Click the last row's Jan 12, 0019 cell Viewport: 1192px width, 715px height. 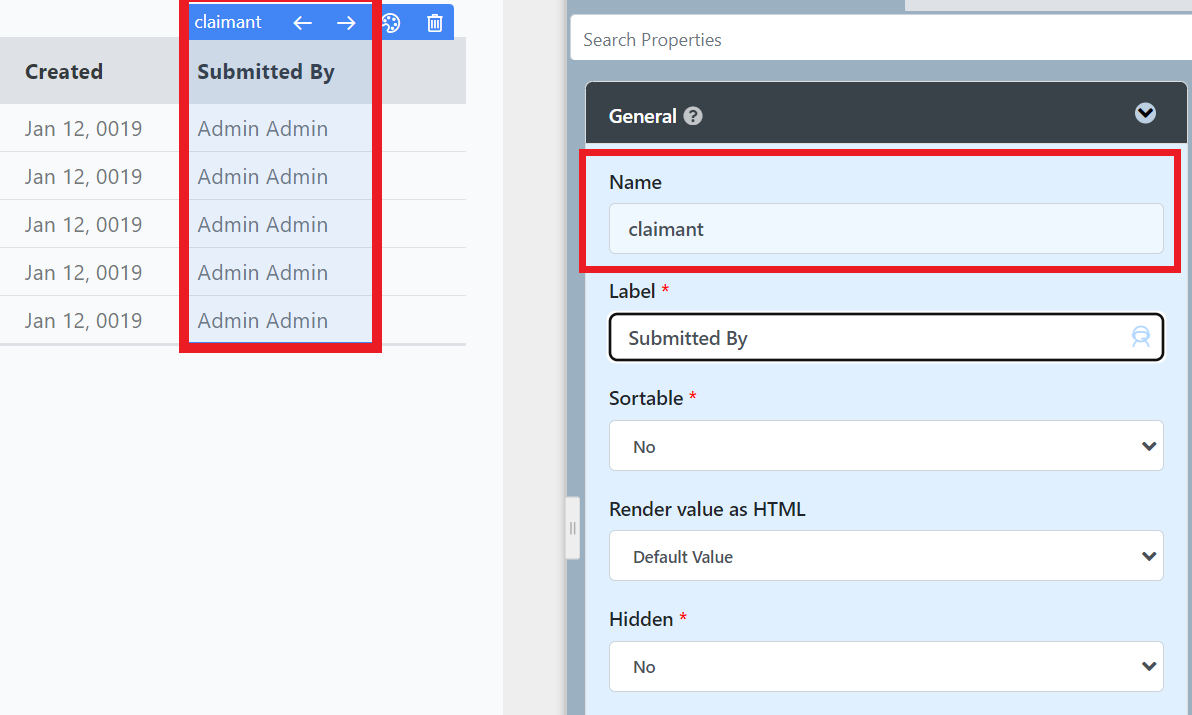(x=84, y=321)
